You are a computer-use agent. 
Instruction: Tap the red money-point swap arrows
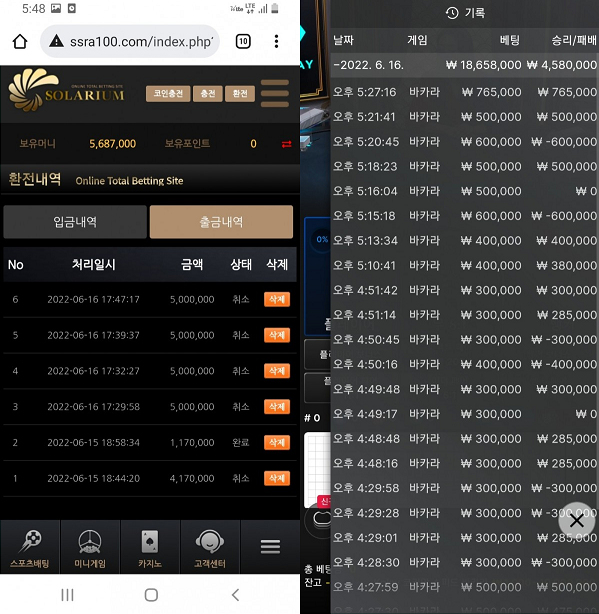[x=287, y=144]
